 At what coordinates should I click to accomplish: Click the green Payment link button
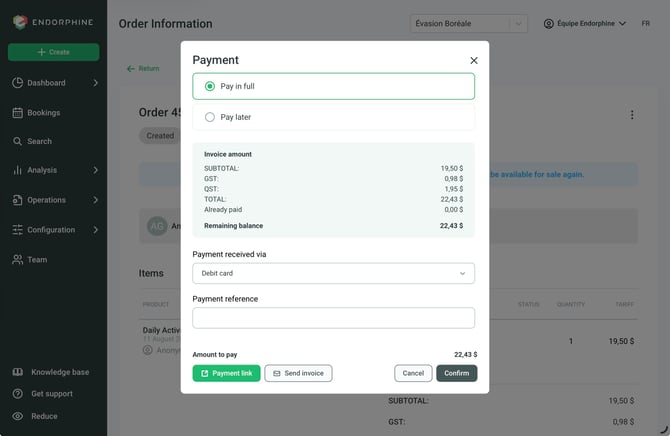point(226,373)
